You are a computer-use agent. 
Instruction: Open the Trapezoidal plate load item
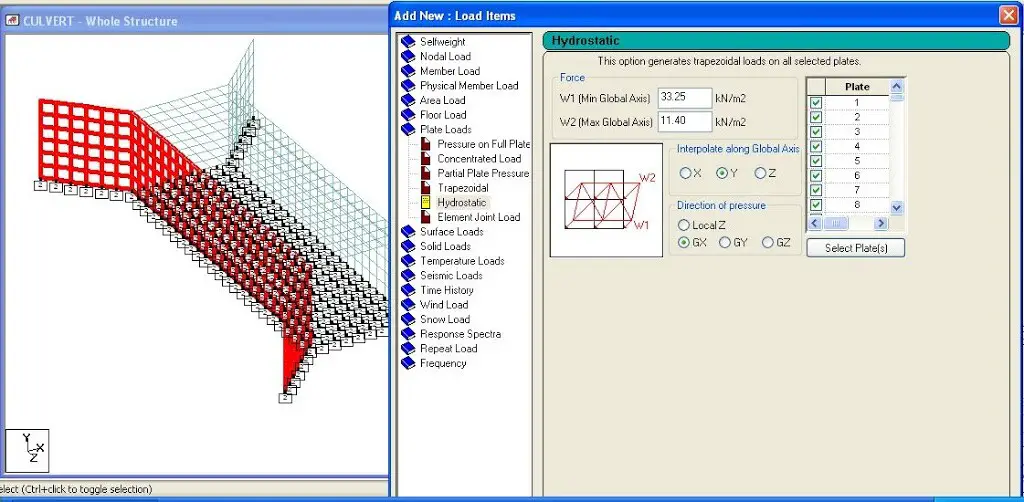(462, 188)
